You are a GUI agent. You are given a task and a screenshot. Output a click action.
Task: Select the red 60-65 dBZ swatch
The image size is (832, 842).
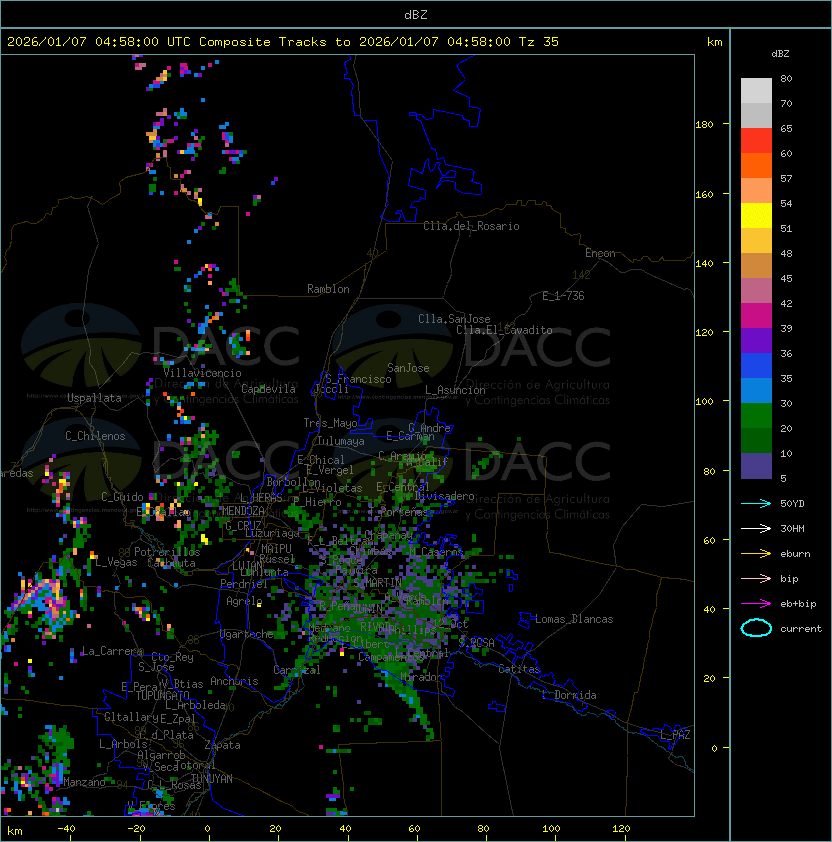[x=756, y=141]
